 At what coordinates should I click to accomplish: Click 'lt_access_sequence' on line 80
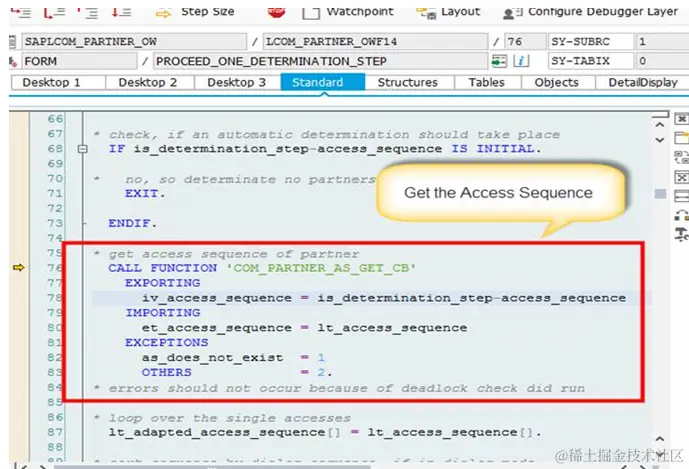(392, 328)
